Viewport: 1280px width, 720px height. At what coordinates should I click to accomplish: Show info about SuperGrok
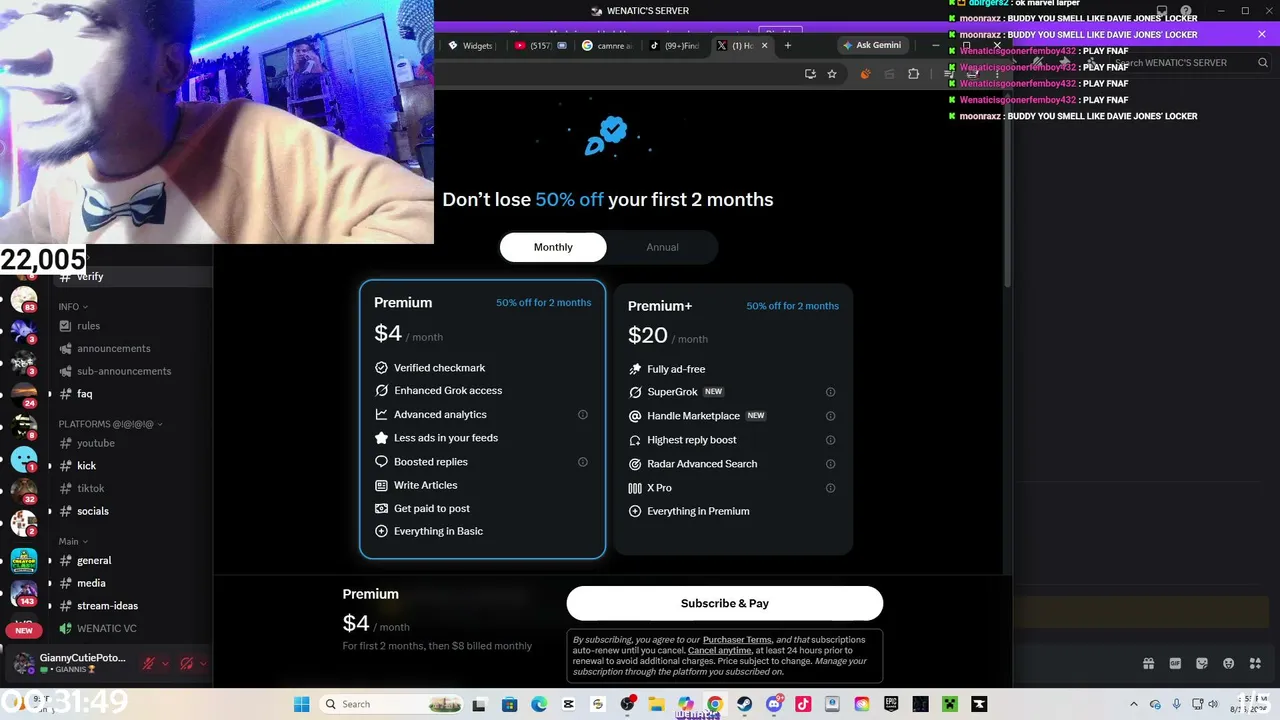point(830,392)
